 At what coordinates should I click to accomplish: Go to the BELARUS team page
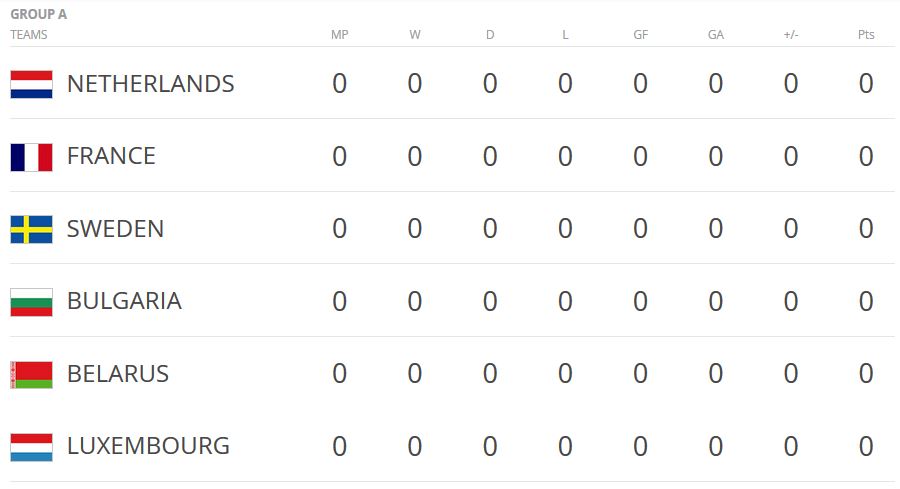coord(117,374)
